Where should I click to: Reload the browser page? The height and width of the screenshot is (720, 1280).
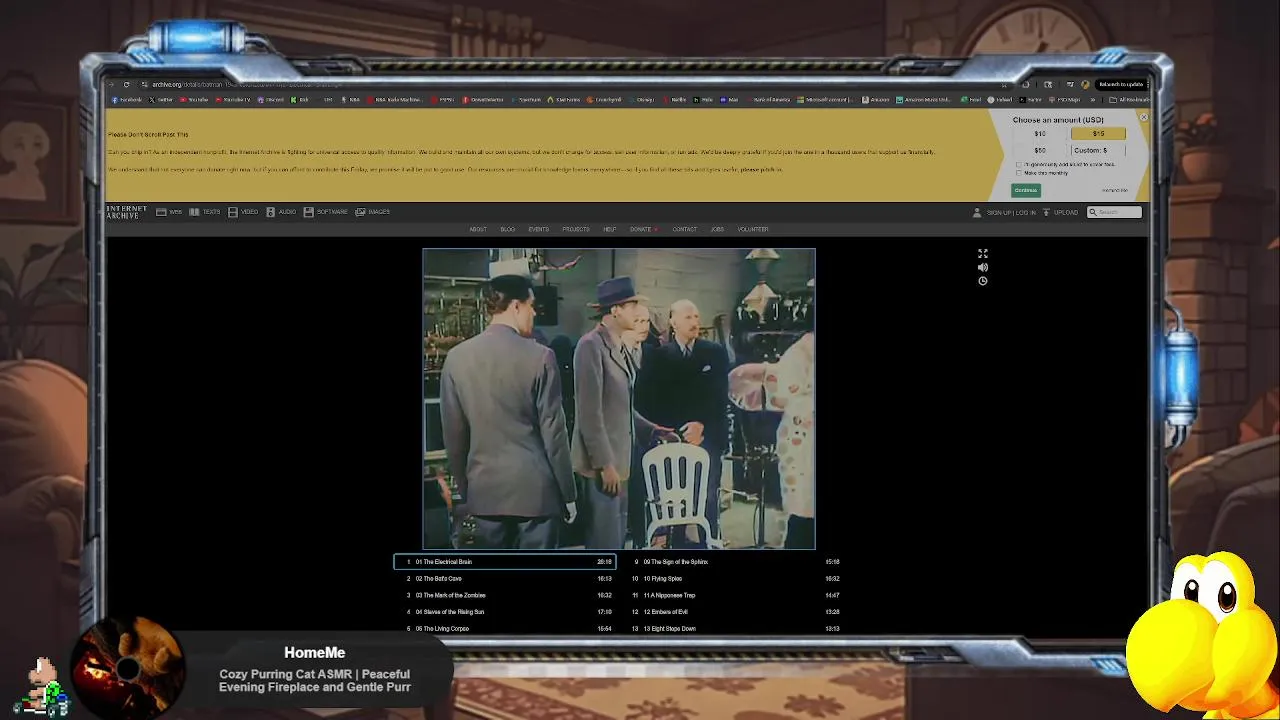coord(126,84)
